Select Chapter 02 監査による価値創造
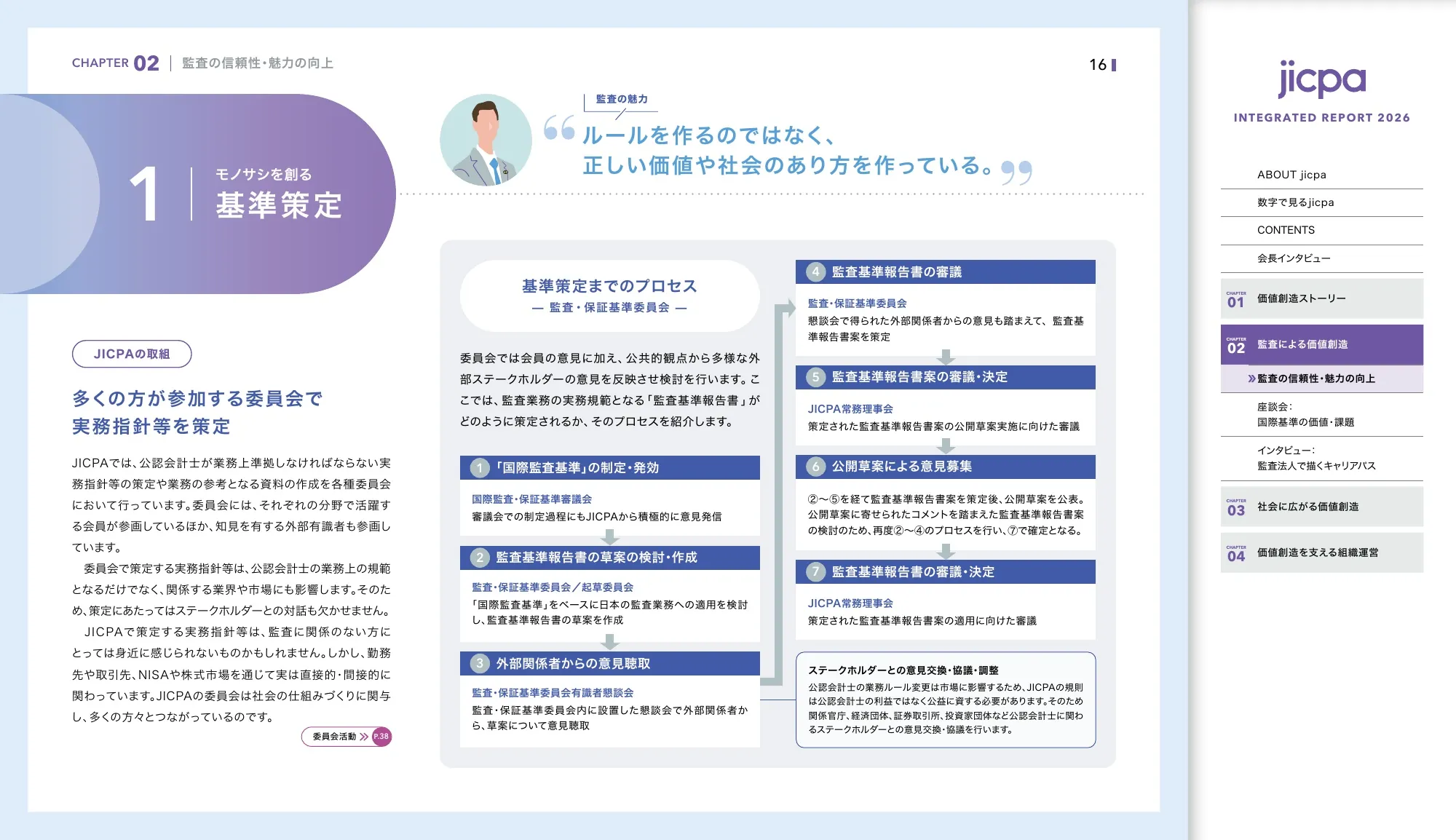Screen dimensions: 1456x840 [1321, 344]
